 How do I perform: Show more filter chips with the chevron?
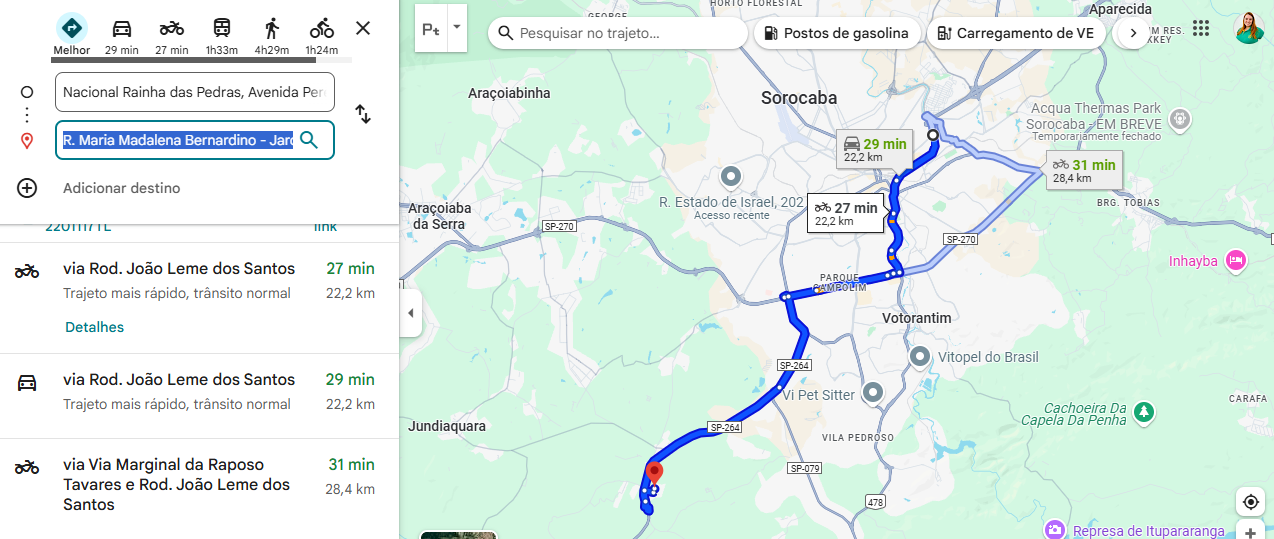tap(1133, 33)
